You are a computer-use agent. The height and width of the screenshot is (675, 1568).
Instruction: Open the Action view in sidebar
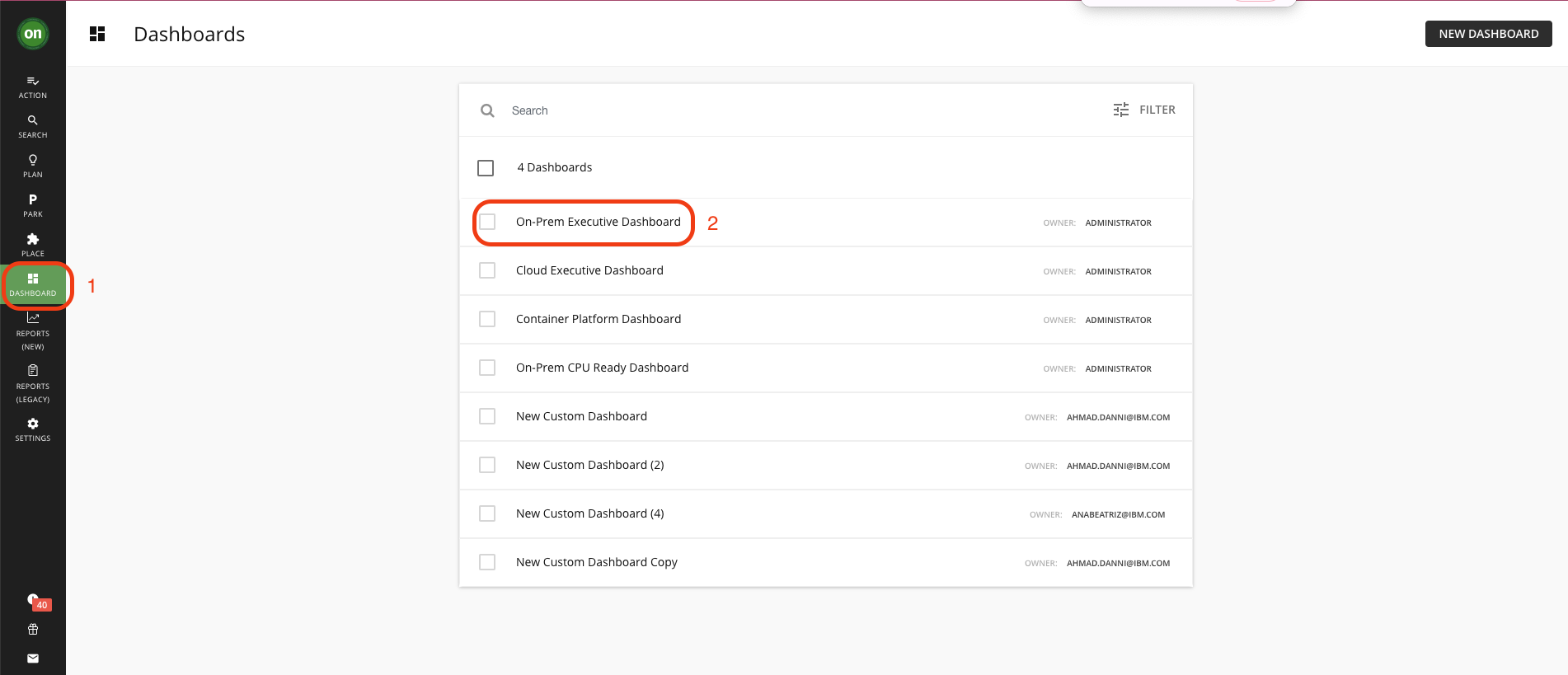33,87
